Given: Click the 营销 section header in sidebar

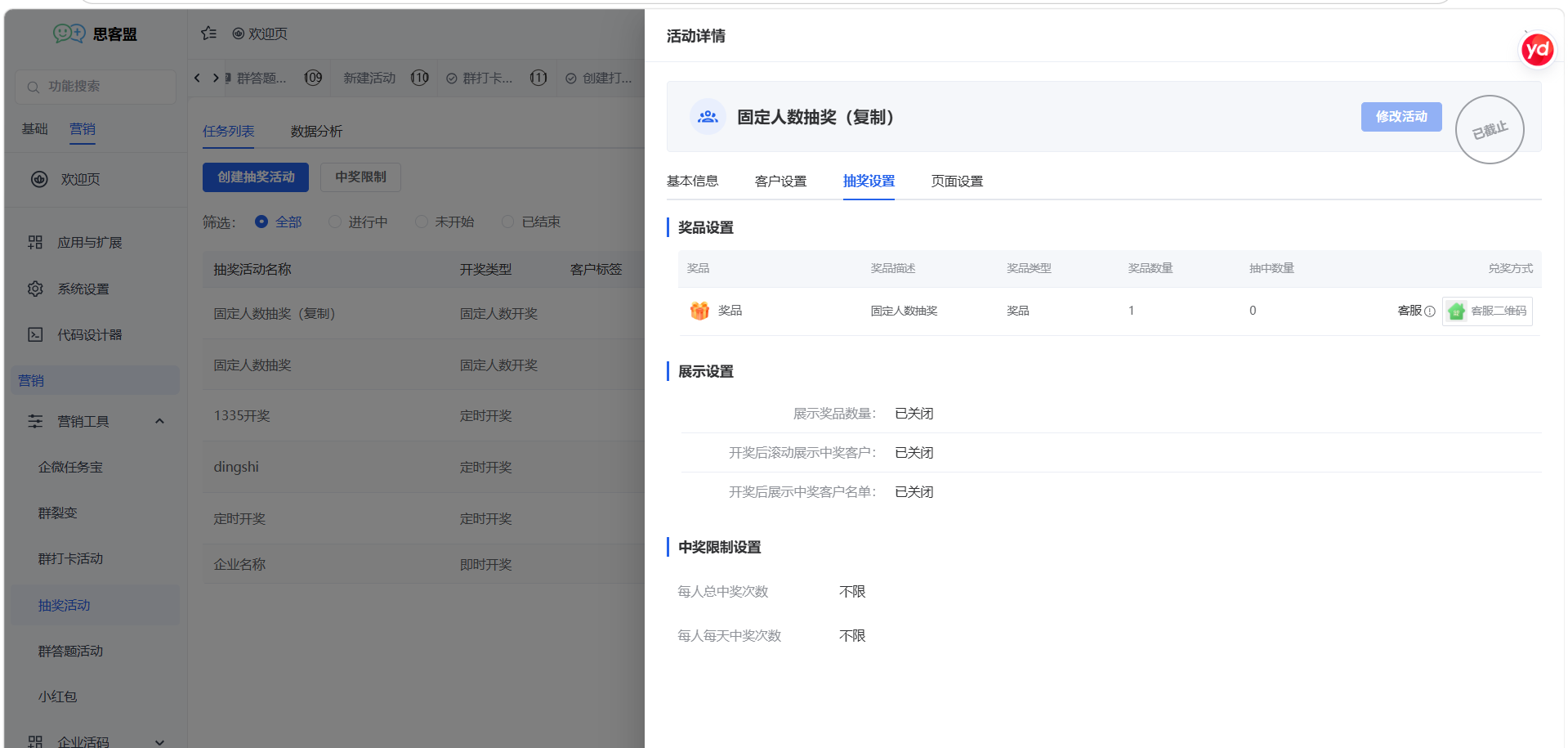Looking at the screenshot, I should (x=96, y=380).
